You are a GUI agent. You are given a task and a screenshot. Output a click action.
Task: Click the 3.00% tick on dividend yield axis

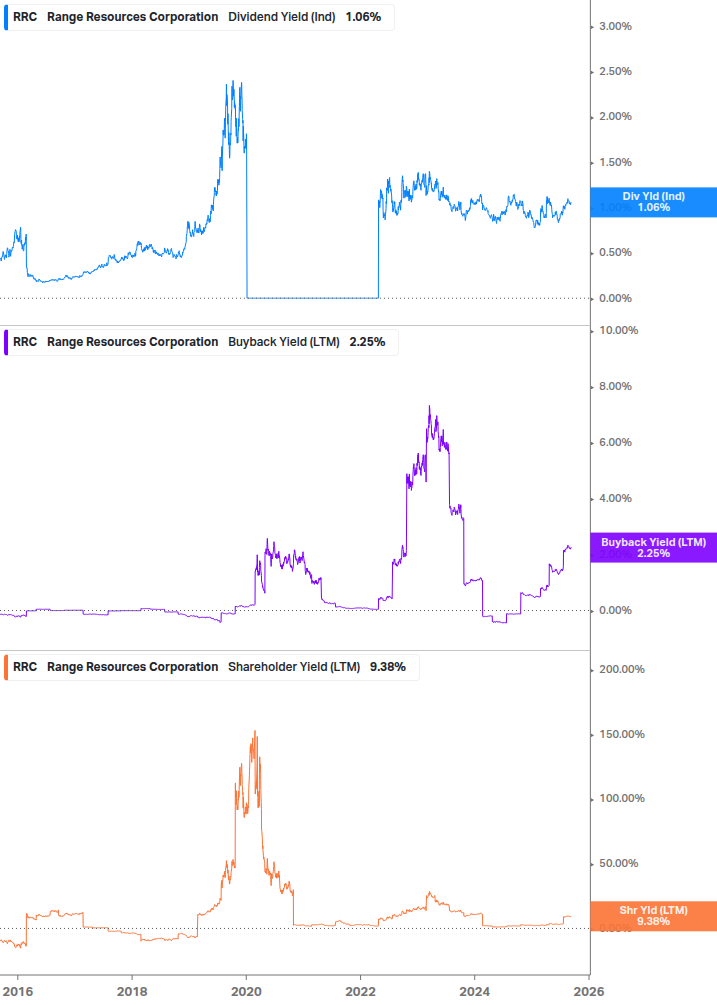click(615, 26)
